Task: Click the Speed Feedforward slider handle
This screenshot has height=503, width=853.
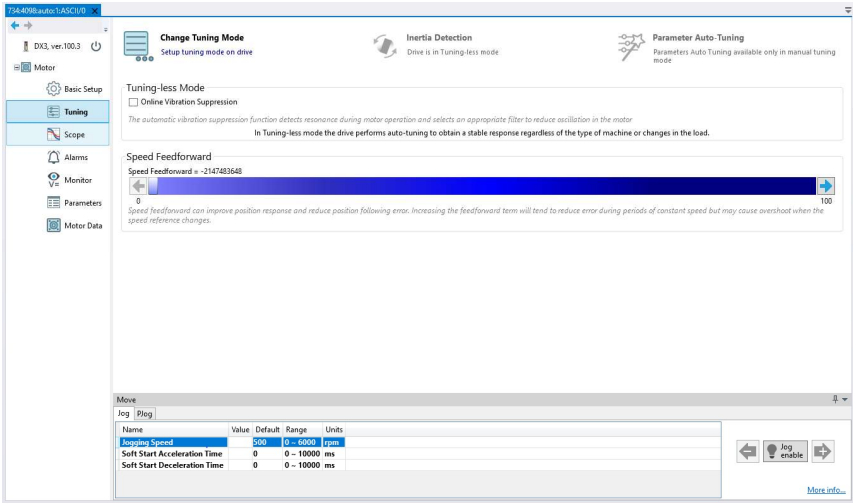Action: coord(153,186)
